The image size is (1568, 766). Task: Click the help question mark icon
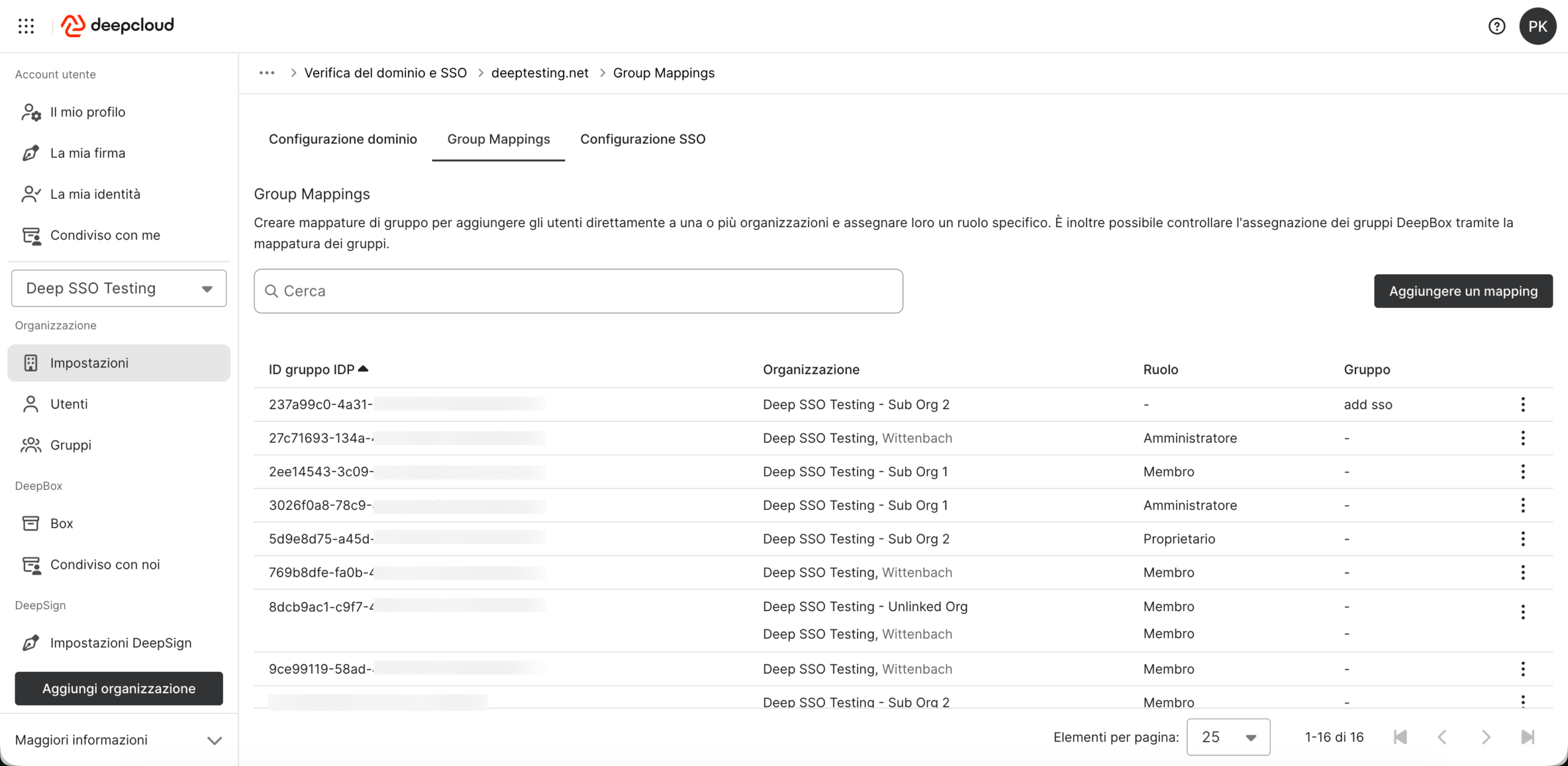(1496, 26)
